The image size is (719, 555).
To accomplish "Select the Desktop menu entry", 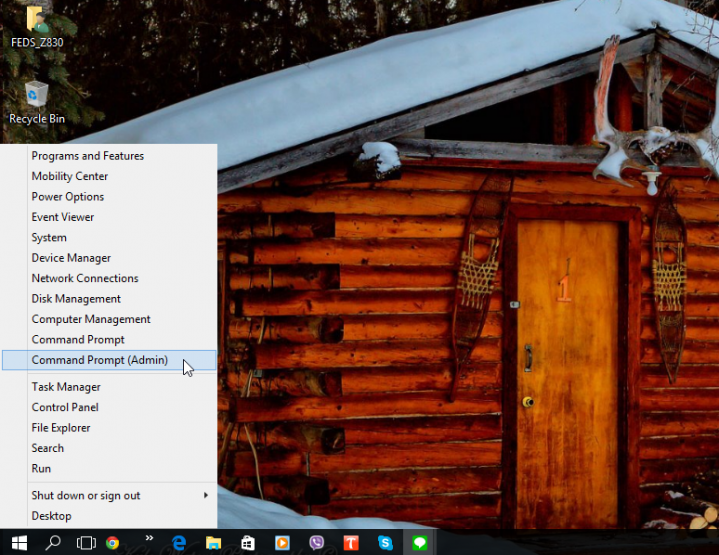I will click(110, 516).
